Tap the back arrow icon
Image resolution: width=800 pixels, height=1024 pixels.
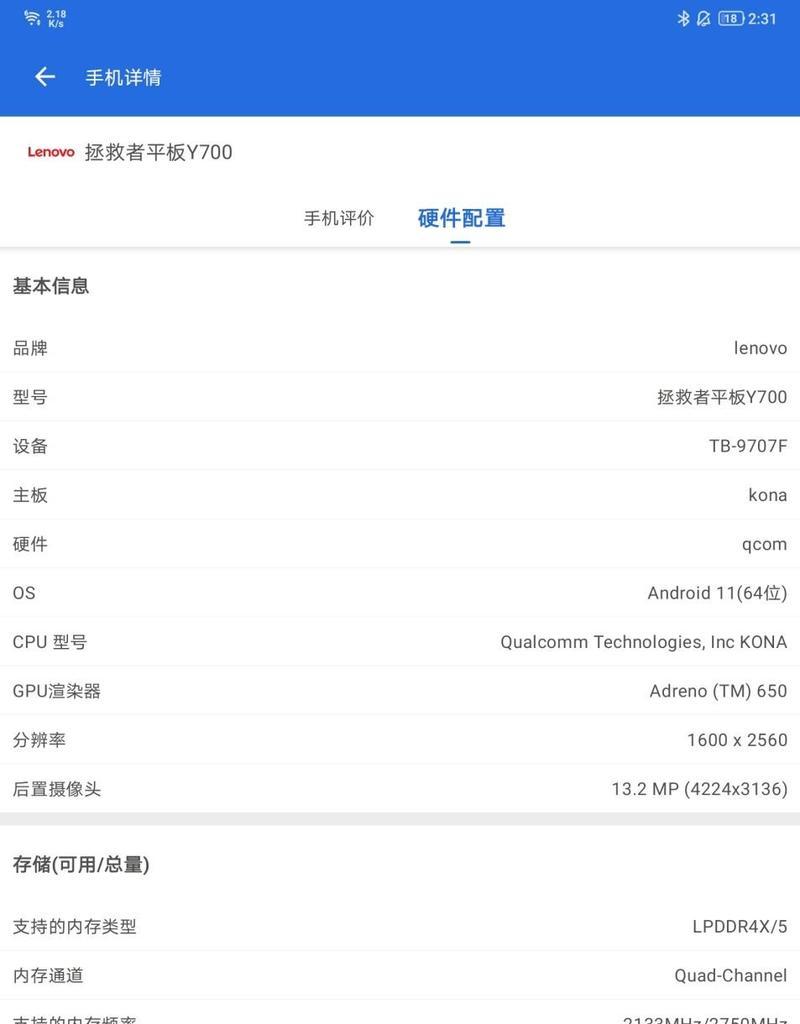45,77
